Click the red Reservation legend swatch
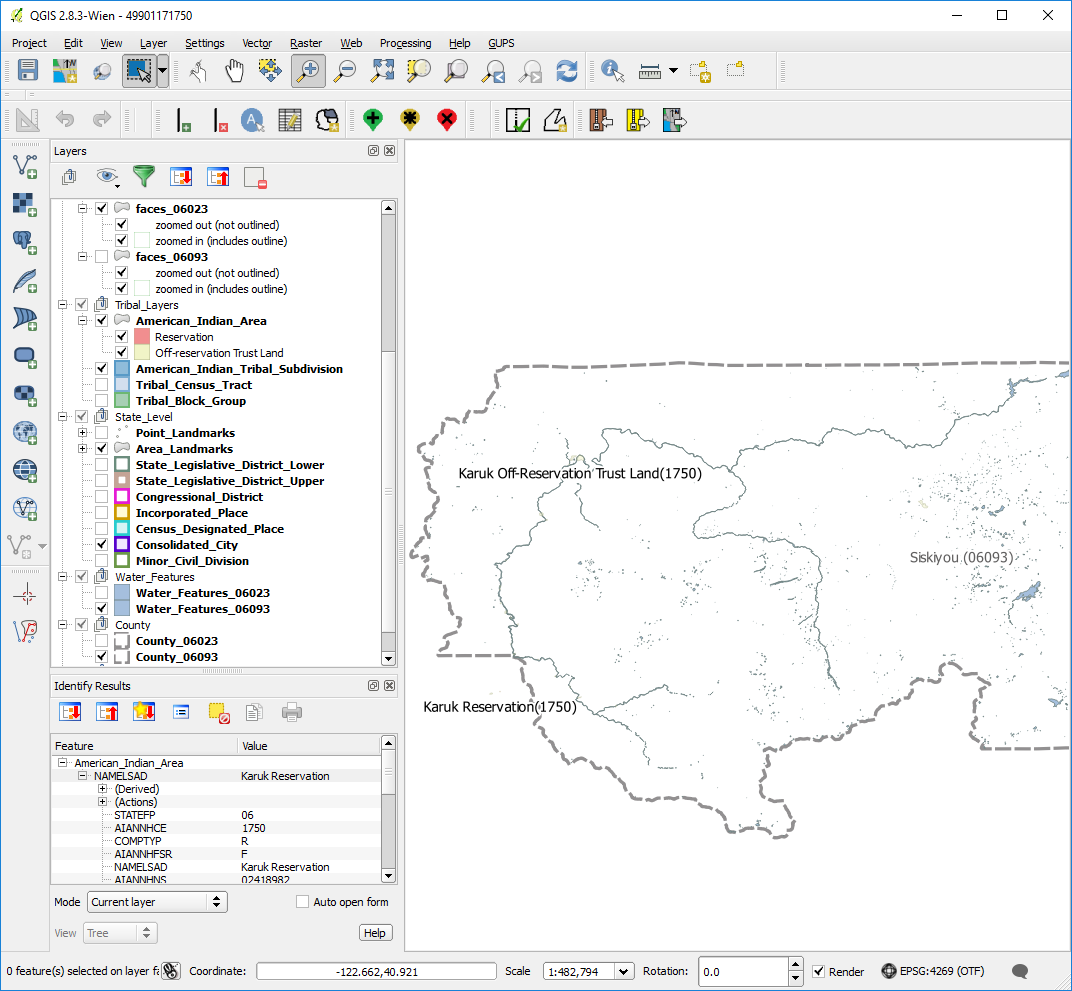The width and height of the screenshot is (1072, 991). pos(142,337)
